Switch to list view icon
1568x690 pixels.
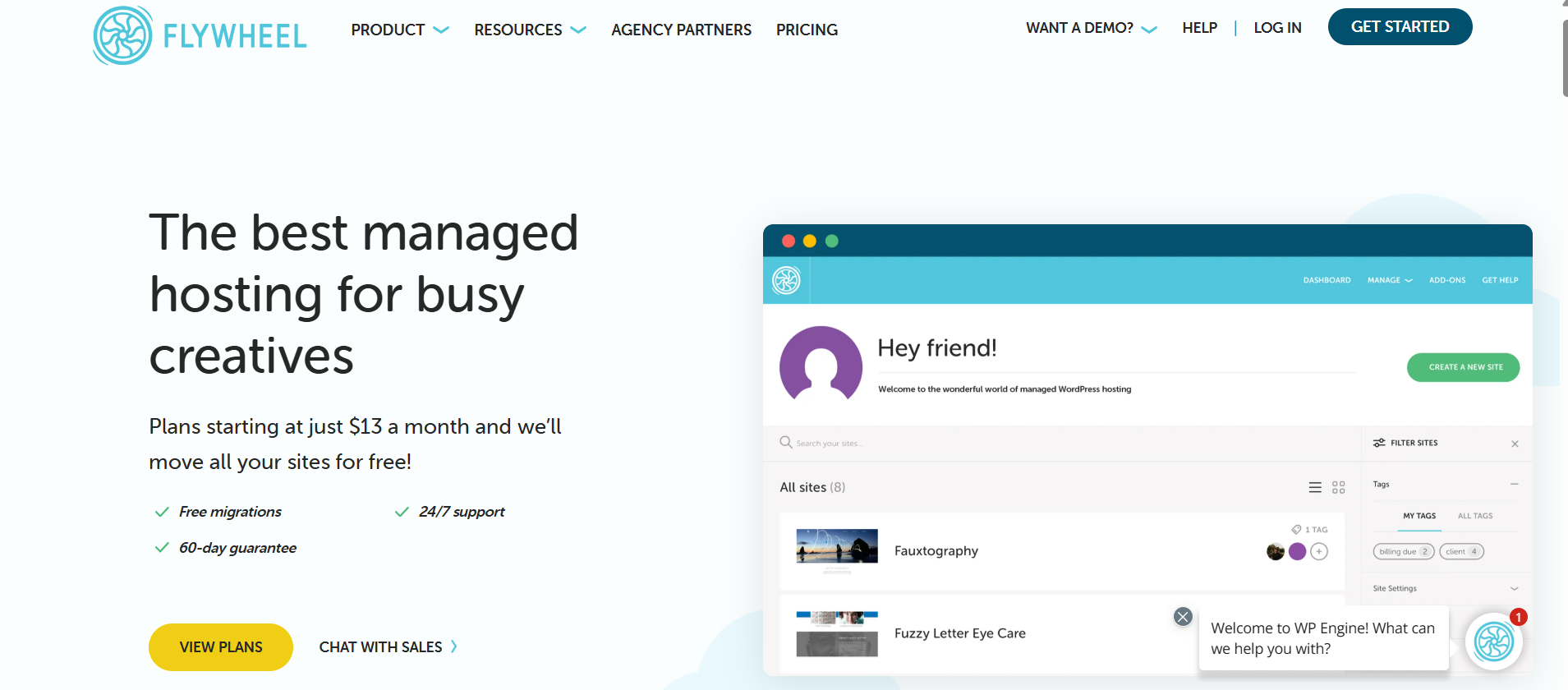coord(1315,487)
